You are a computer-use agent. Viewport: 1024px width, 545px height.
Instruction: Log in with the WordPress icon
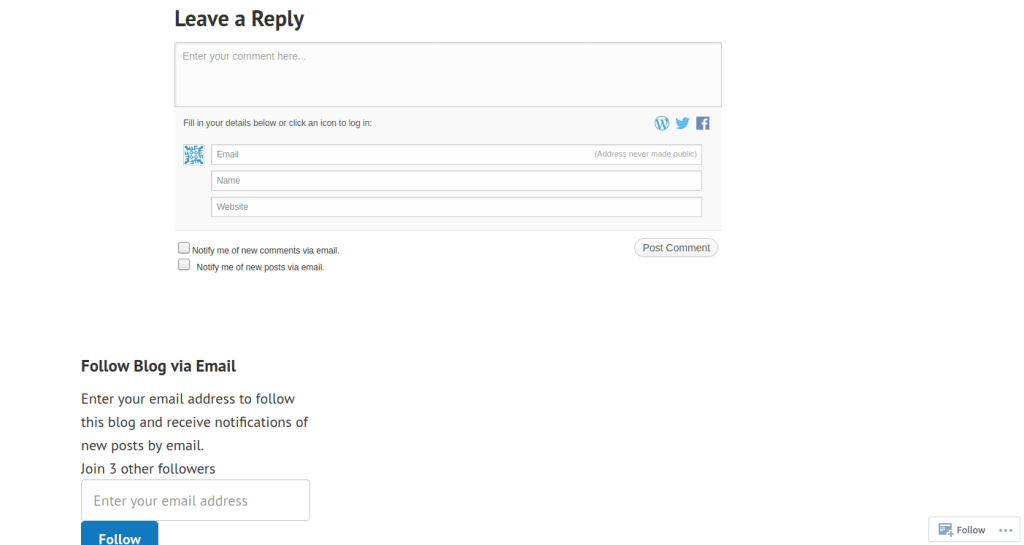(662, 123)
